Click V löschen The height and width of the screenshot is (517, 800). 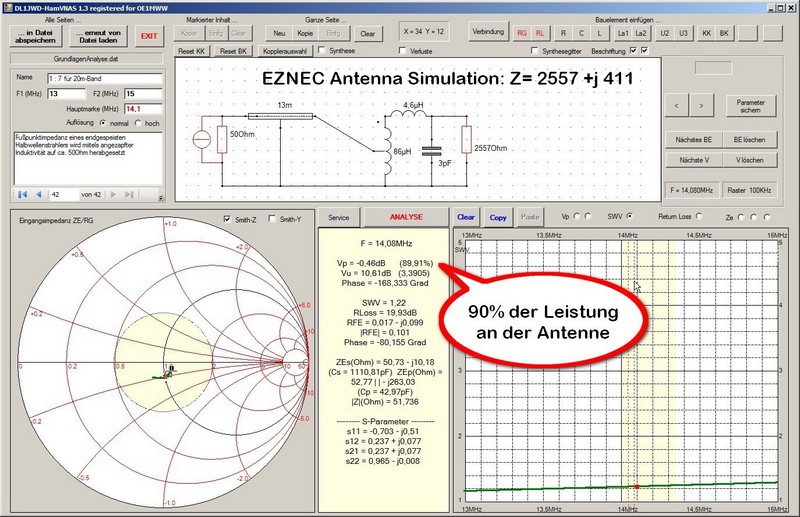tap(749, 160)
